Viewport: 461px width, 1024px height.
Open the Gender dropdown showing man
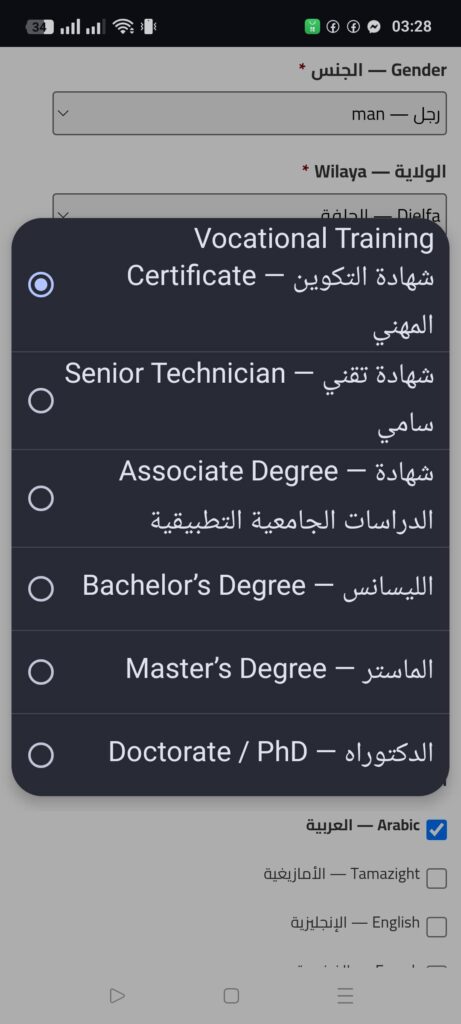coord(249,114)
